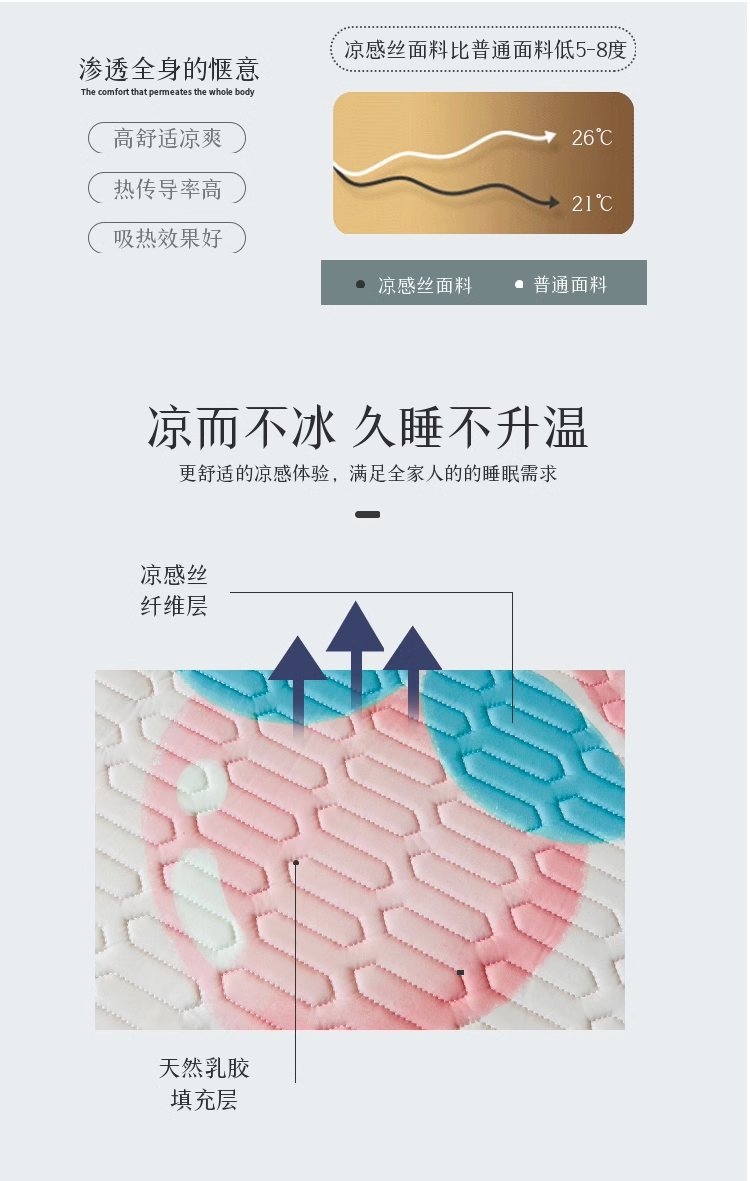Click the 高舒适凉爽 pill label
The image size is (750, 1181).
pyautogui.click(x=167, y=138)
